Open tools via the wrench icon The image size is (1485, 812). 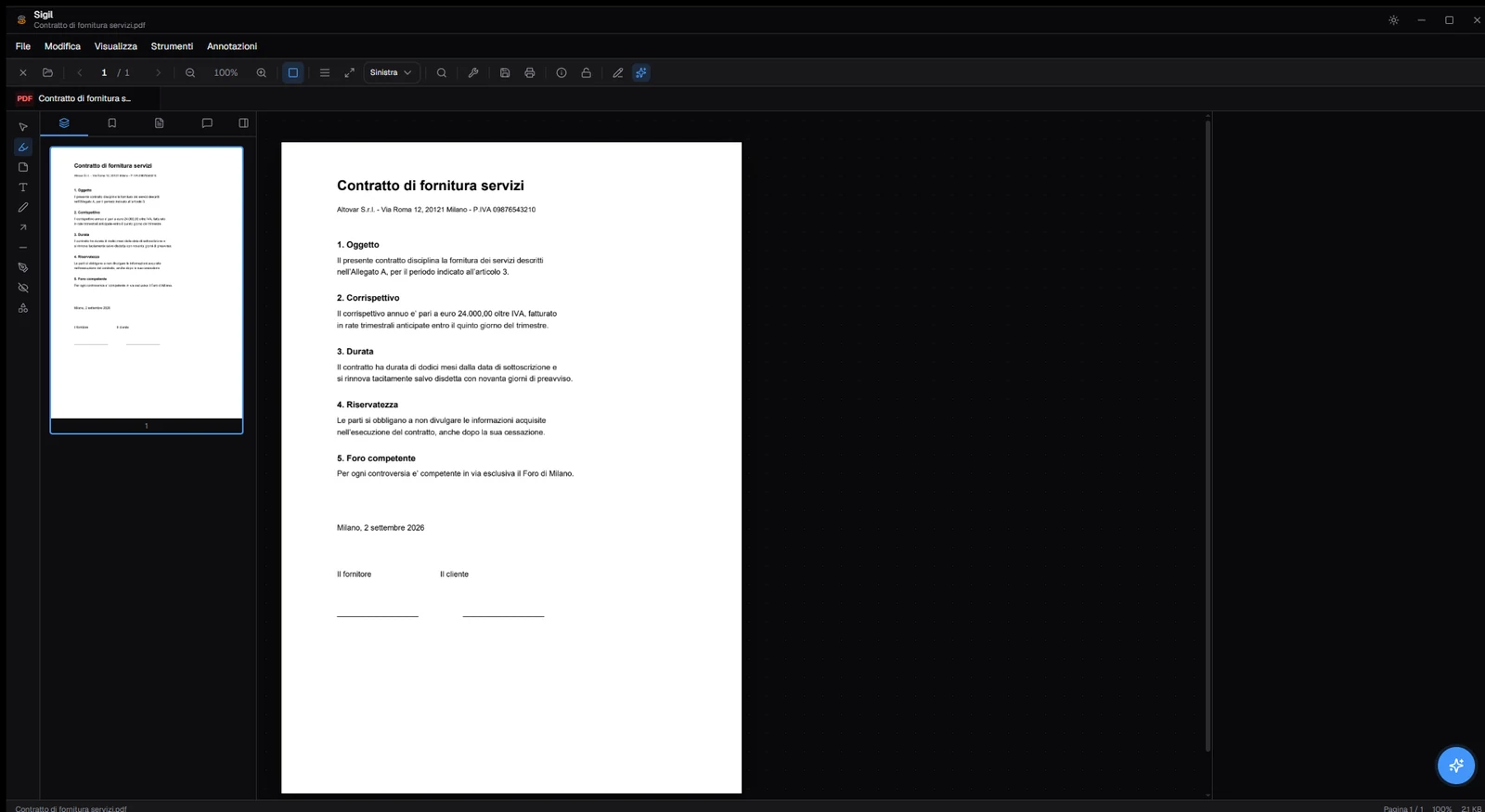click(x=473, y=72)
